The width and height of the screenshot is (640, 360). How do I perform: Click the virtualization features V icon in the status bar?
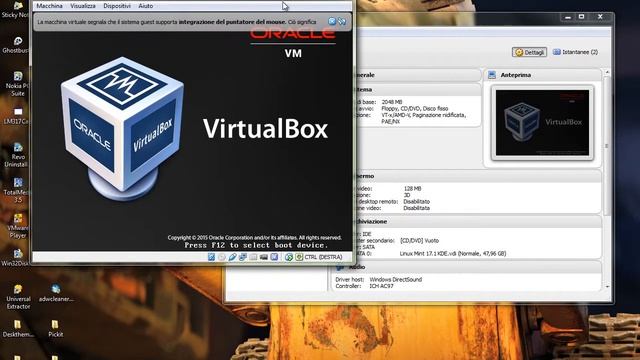(274, 257)
